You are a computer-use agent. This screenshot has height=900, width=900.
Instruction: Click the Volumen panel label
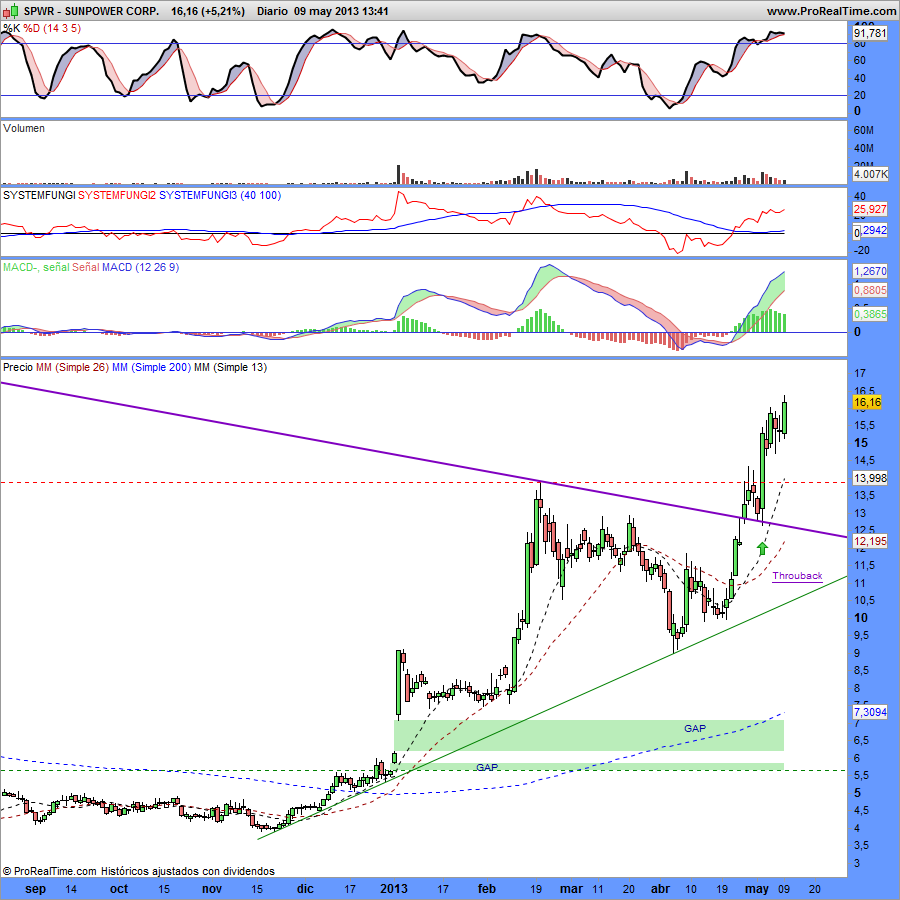[x=24, y=128]
